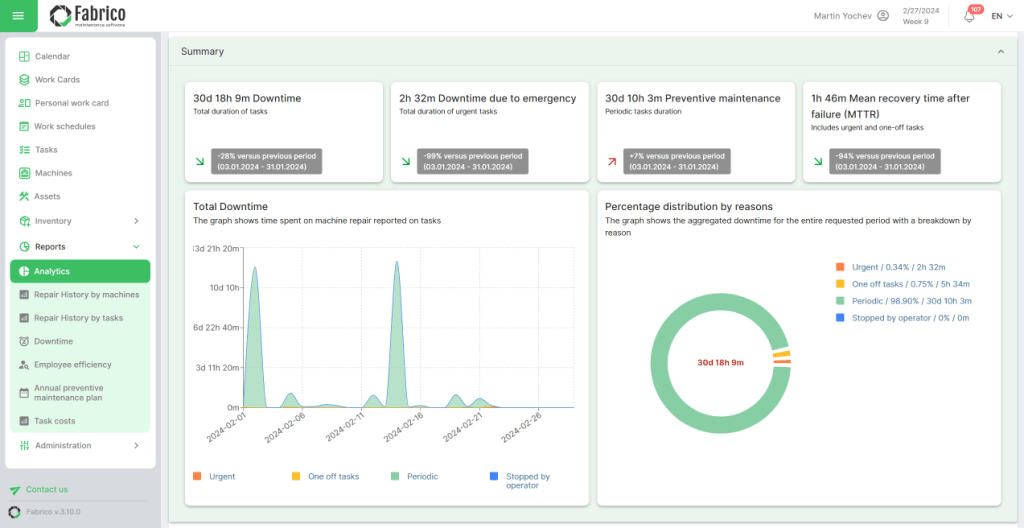Image resolution: width=1024 pixels, height=528 pixels.
Task: Open the EN language dropdown
Action: (1001, 16)
